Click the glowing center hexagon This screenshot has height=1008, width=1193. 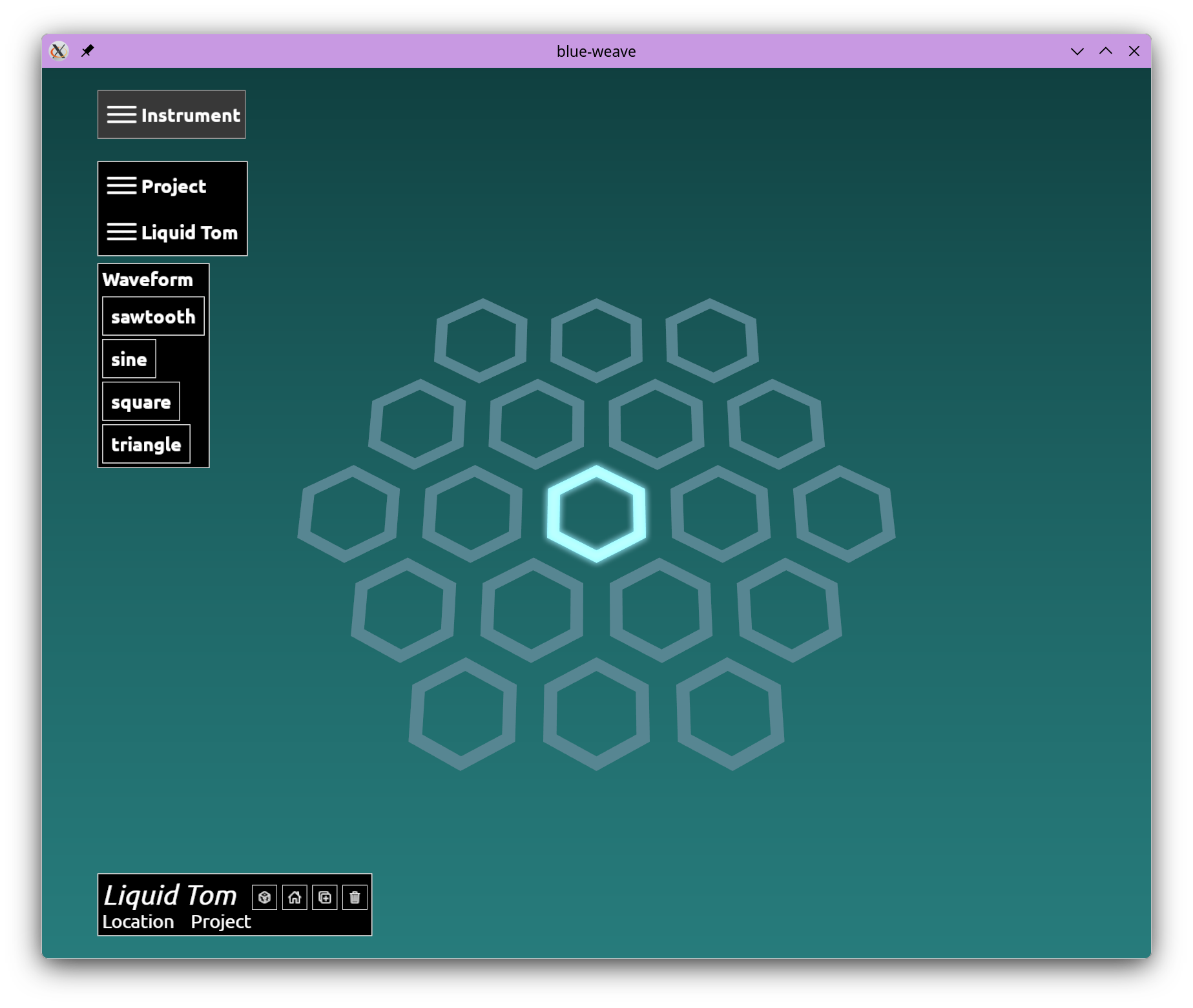point(596,513)
